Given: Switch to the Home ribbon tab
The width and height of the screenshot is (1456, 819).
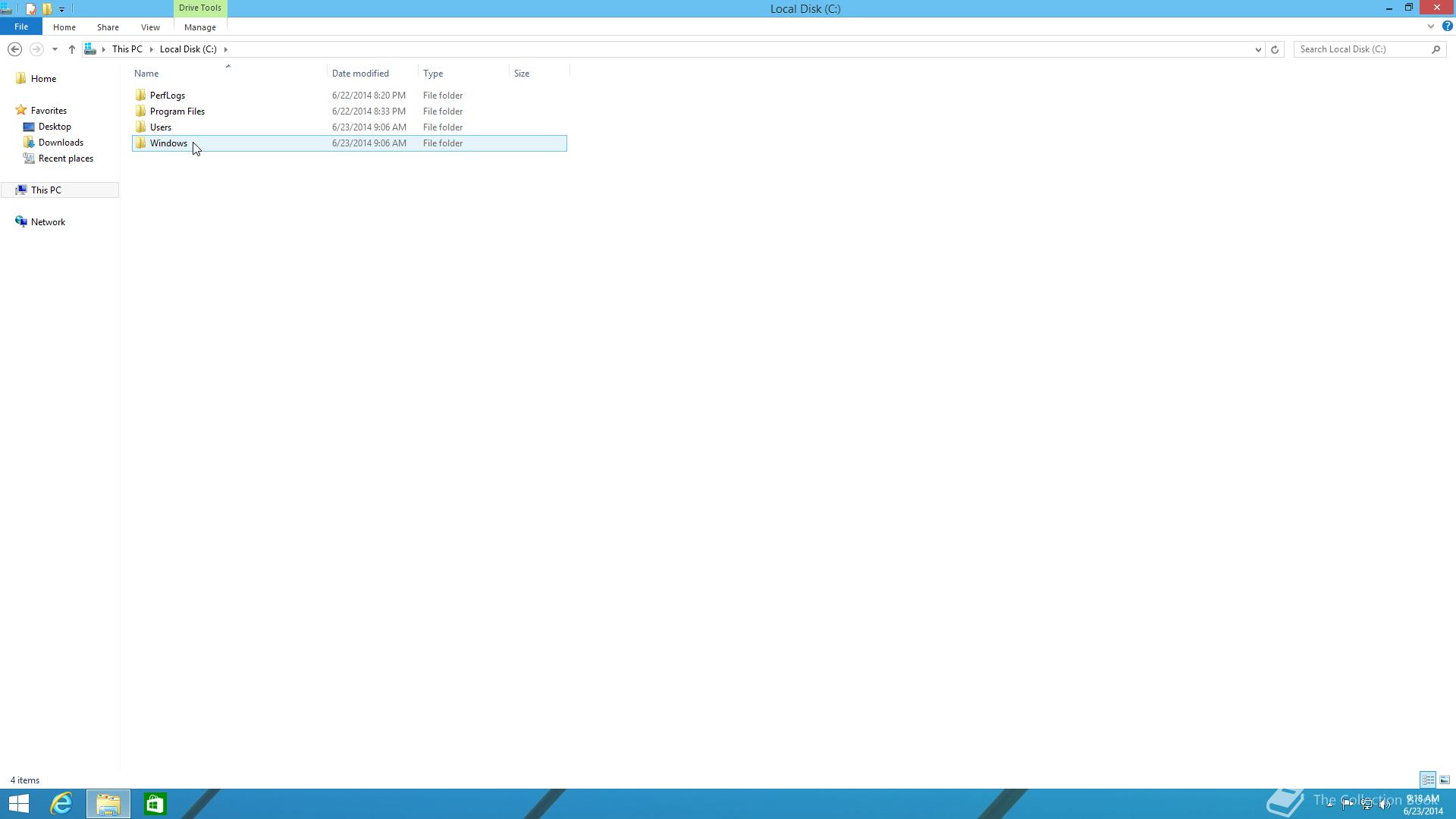Looking at the screenshot, I should (x=64, y=27).
